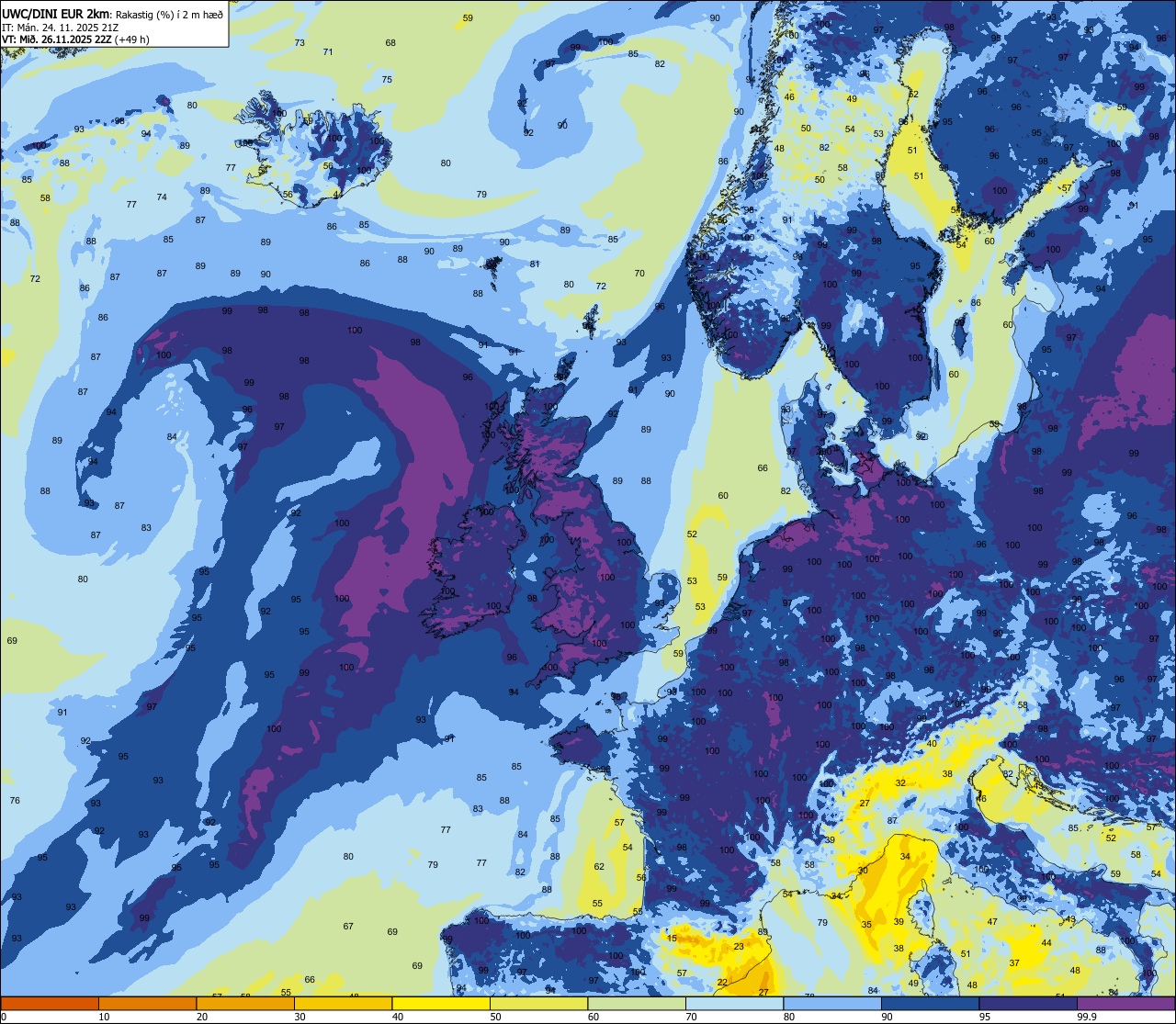This screenshot has height=1024, width=1176.
Task: Click the map value '15' in northeast Spain
Action: click(x=673, y=938)
